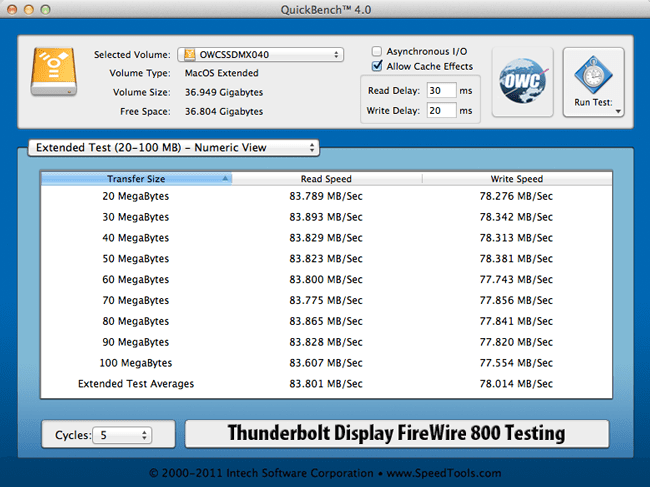
Task: Open the Extended Test view dropdown
Action: coord(173,147)
